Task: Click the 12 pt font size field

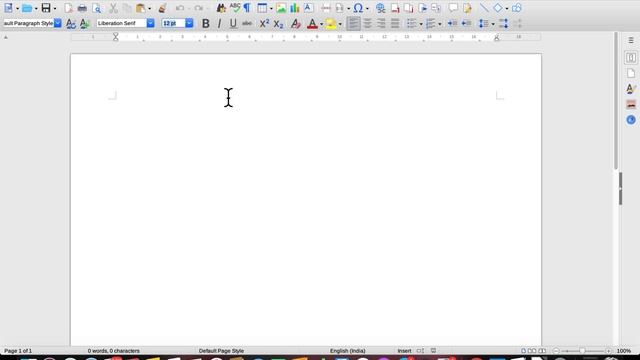Action: pyautogui.click(x=173, y=23)
